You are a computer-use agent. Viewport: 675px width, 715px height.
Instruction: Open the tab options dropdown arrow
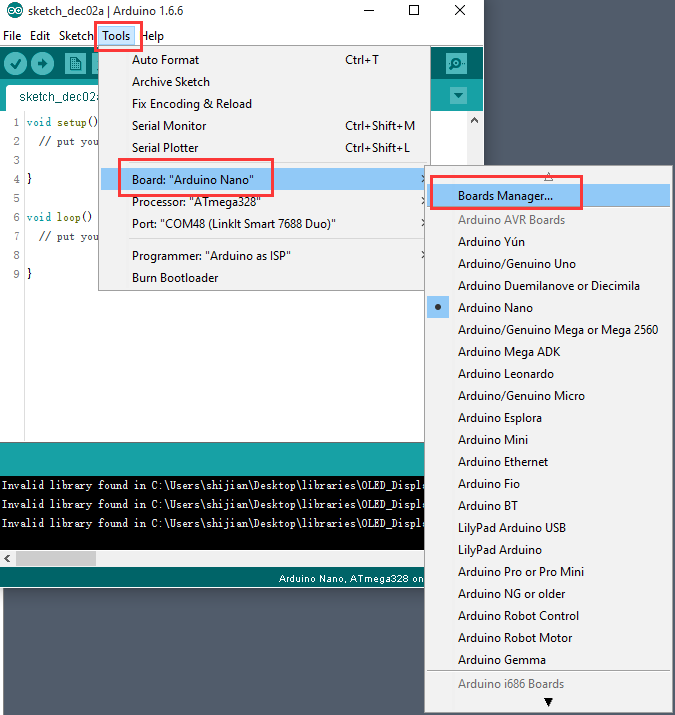458,96
